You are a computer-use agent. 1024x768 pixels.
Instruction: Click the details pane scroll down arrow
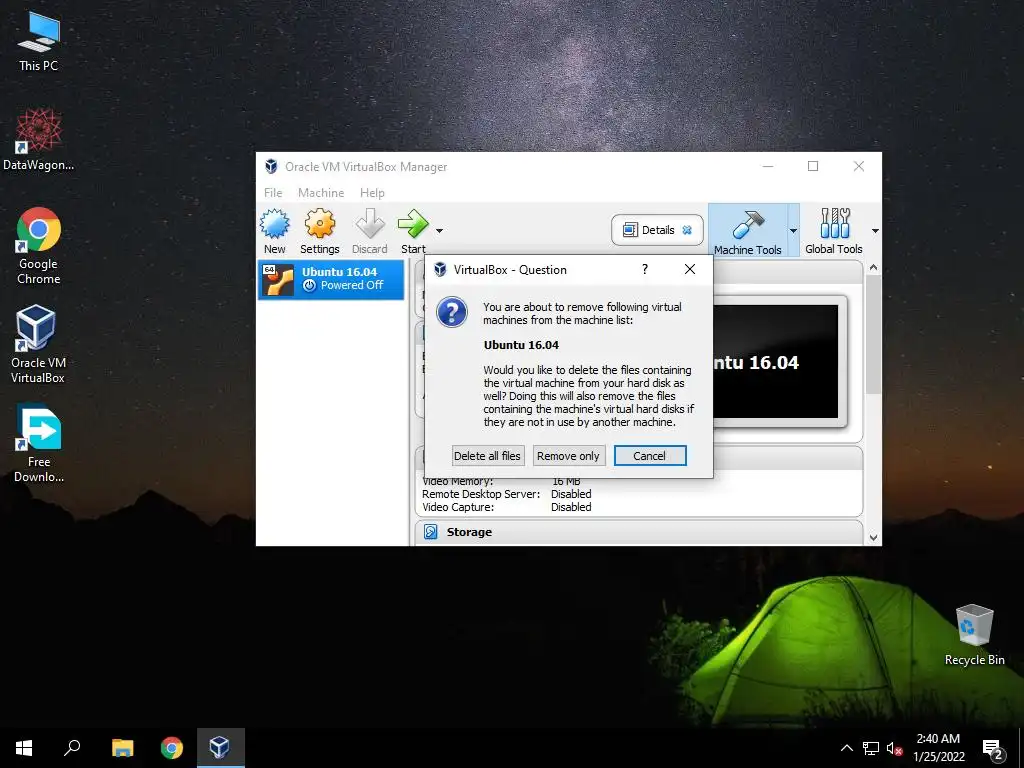pos(874,537)
